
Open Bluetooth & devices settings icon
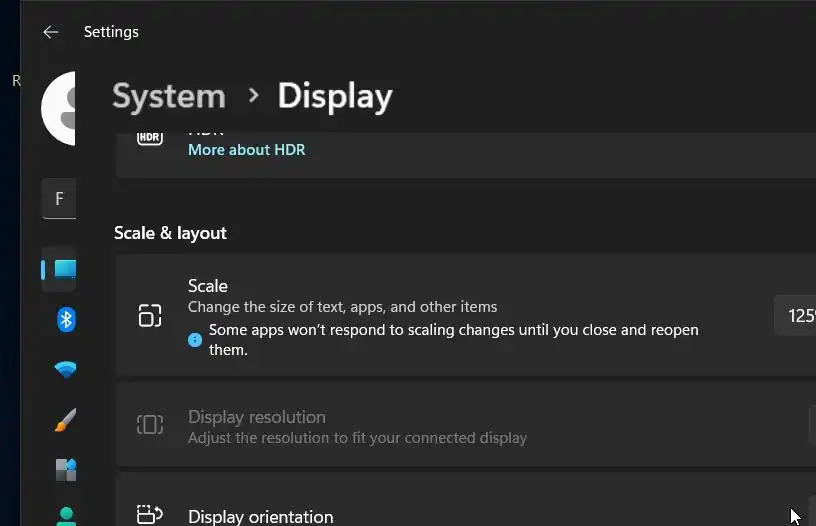[x=66, y=319]
